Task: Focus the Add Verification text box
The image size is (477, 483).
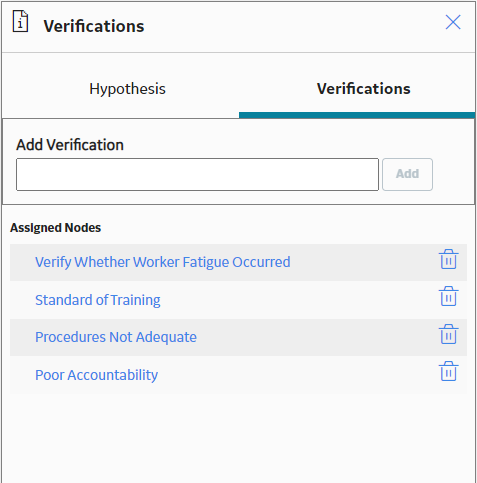Action: point(197,174)
